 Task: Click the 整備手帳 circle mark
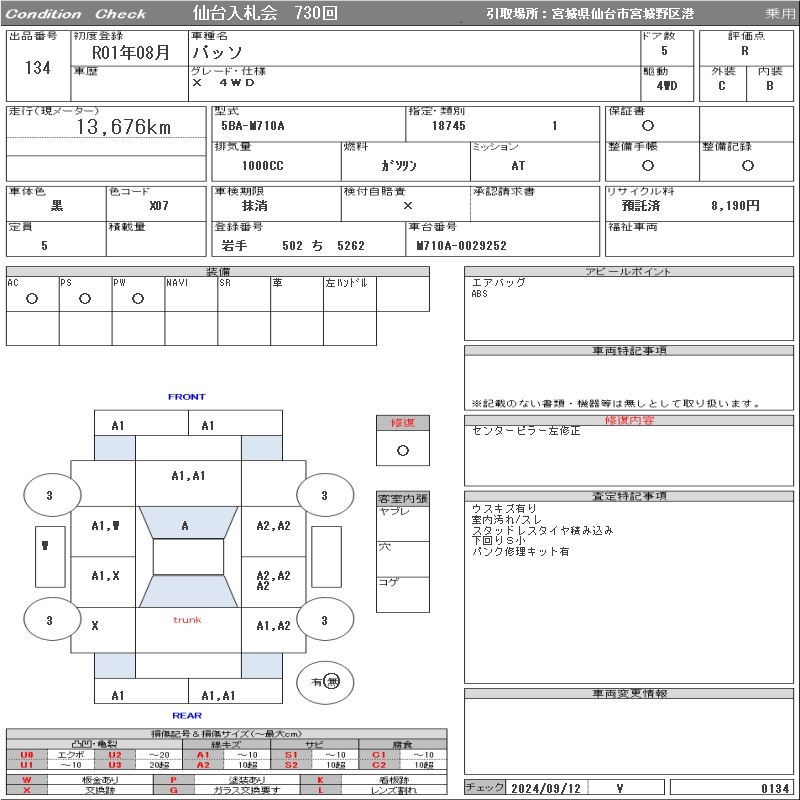pyautogui.click(x=648, y=165)
